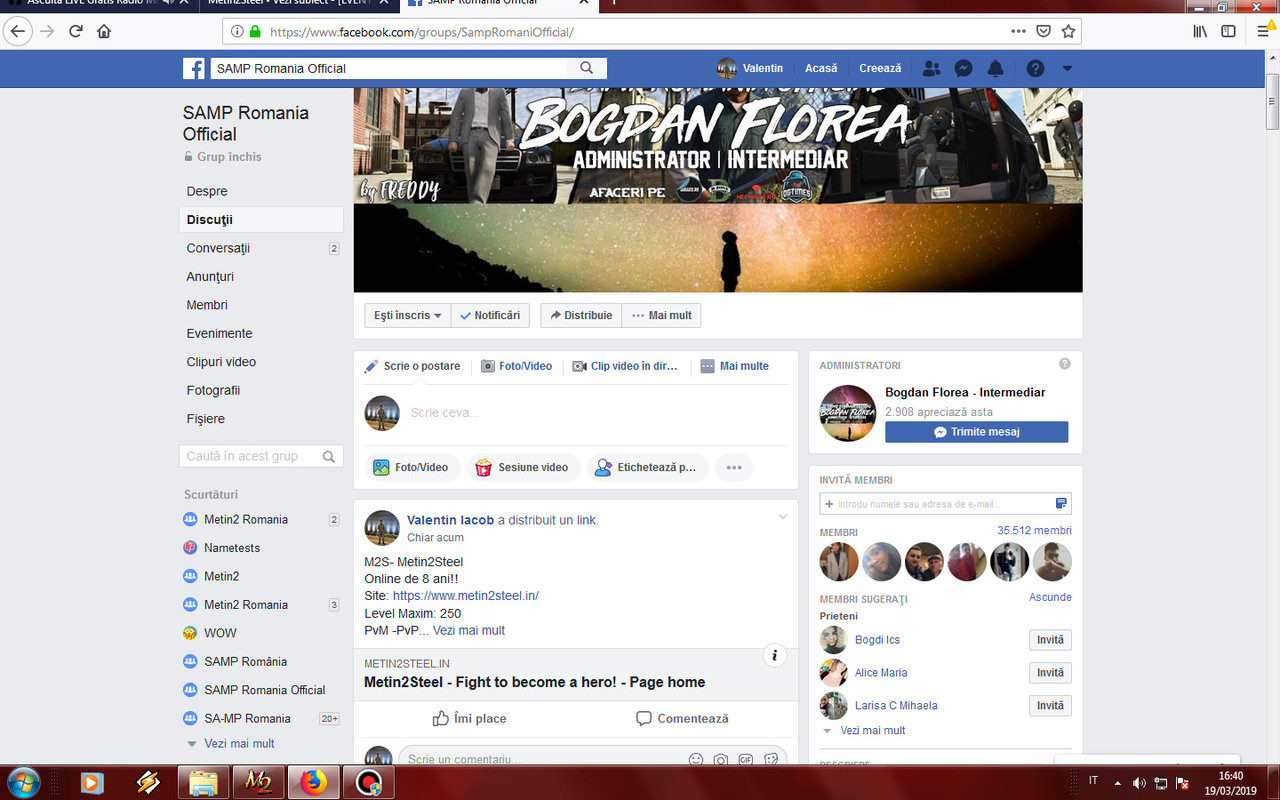Select the Foto/Video composer tab
Viewport: 1280px width, 800px height.
tap(516, 366)
